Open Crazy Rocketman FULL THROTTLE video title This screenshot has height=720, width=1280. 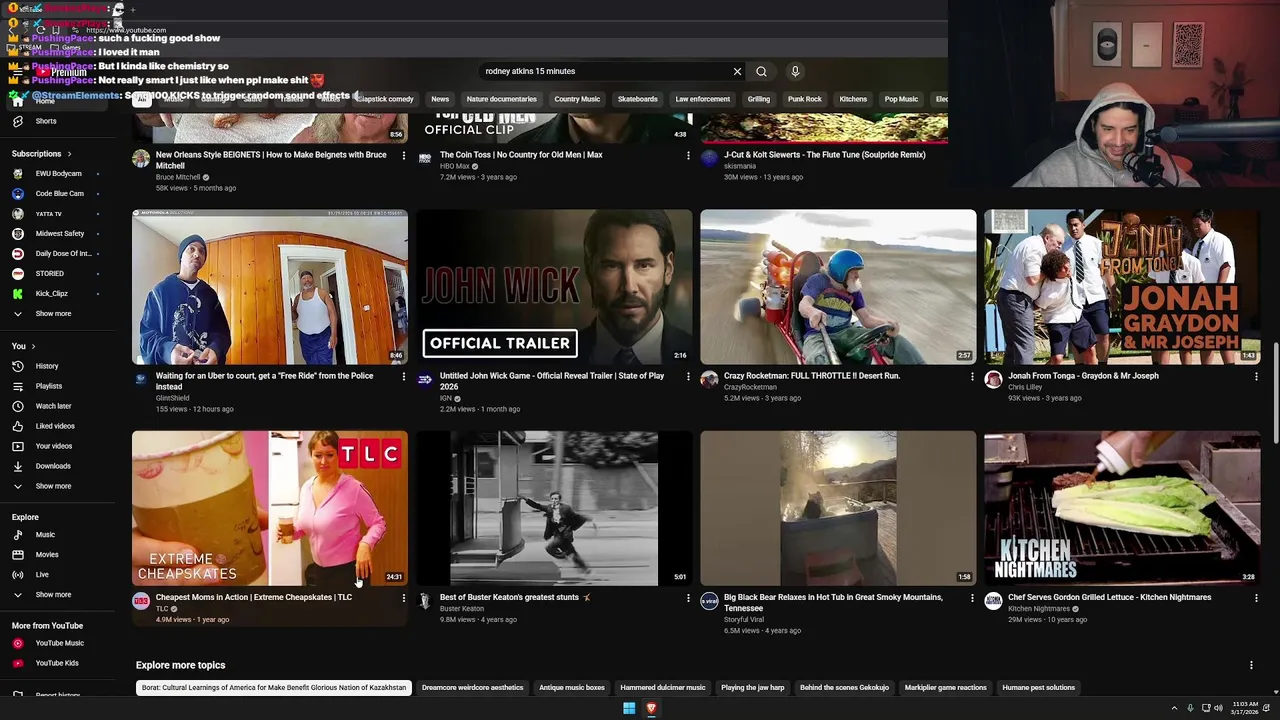pos(812,376)
